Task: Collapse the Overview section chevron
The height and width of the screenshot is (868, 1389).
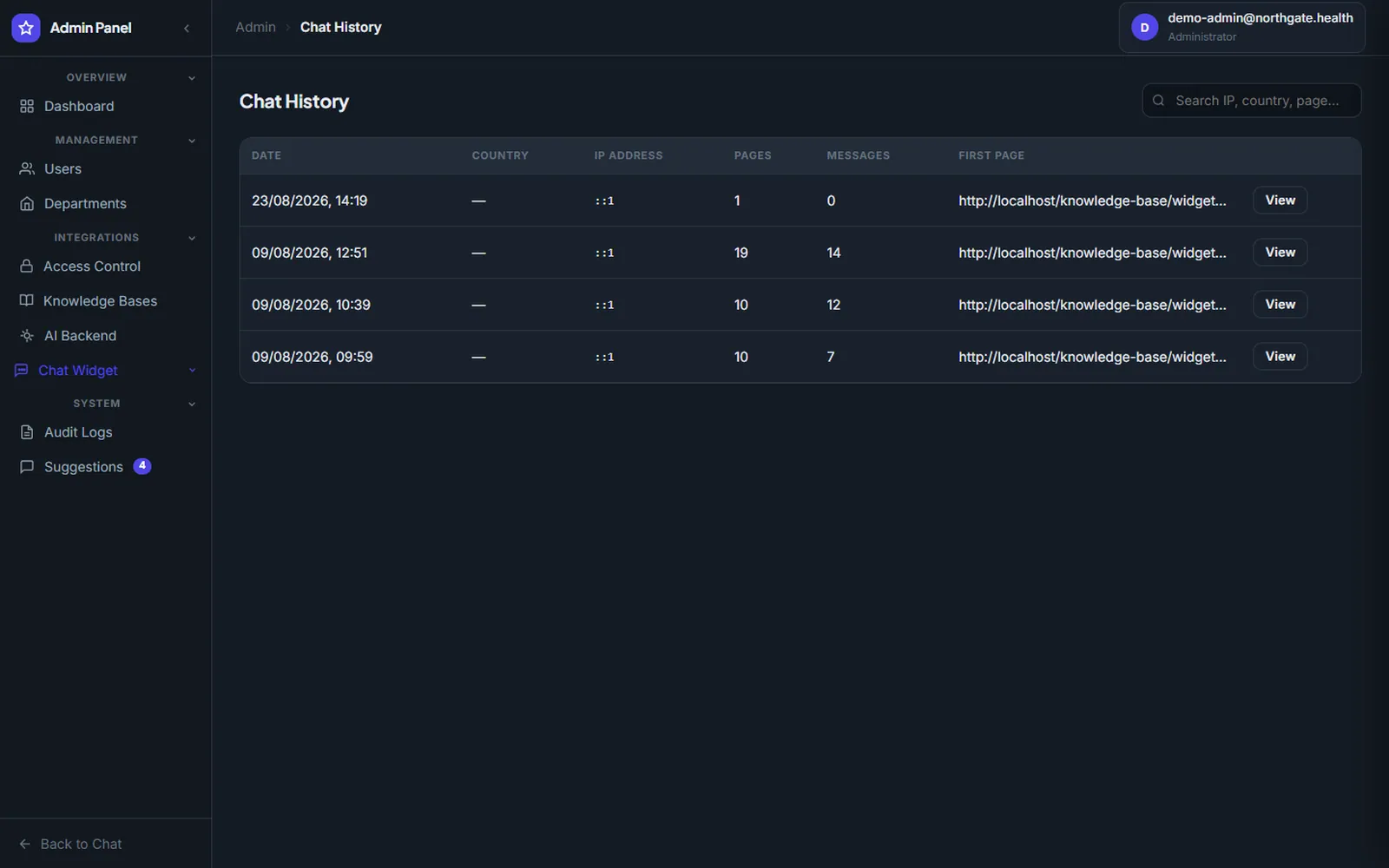Action: click(192, 78)
